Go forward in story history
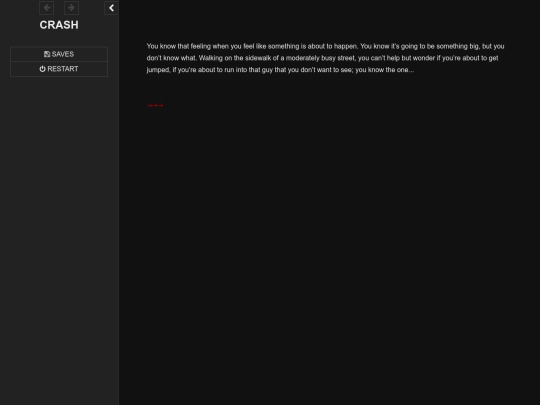This screenshot has height=405, width=540. click(x=71, y=8)
